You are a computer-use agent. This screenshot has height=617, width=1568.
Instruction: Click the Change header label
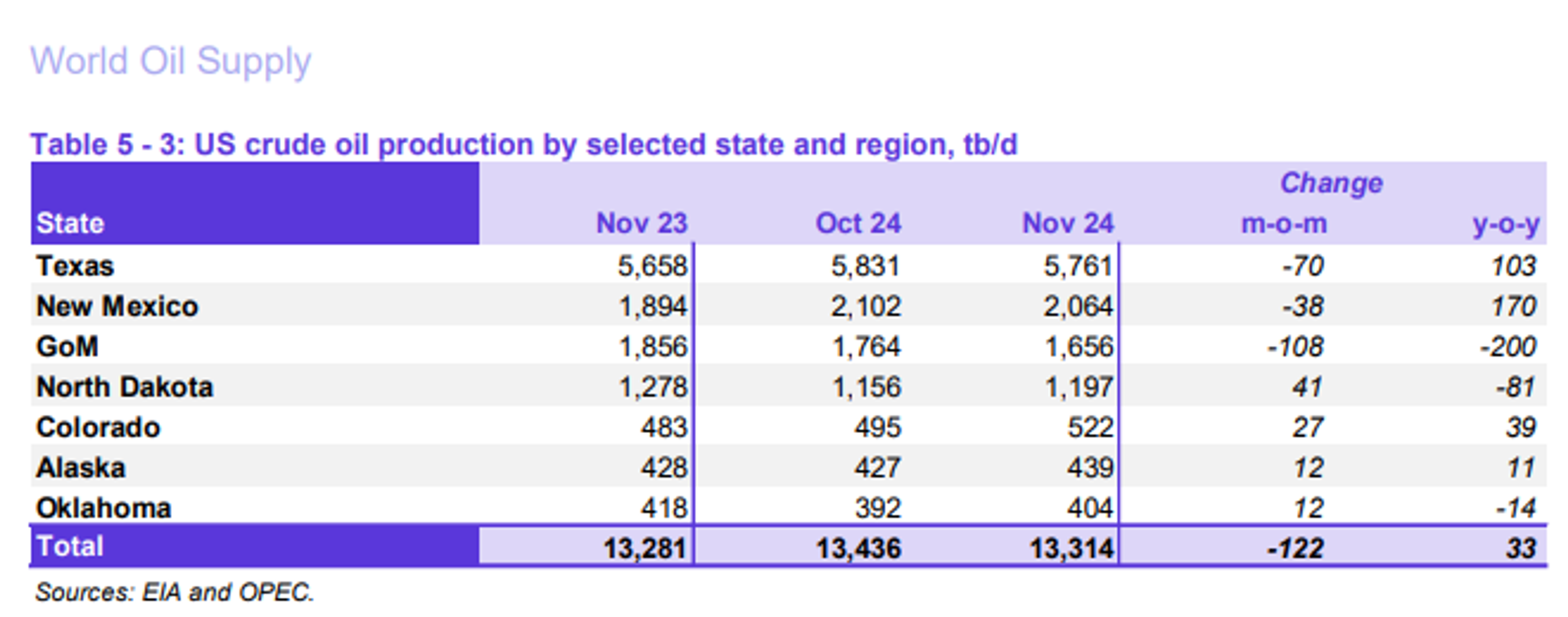click(1331, 183)
